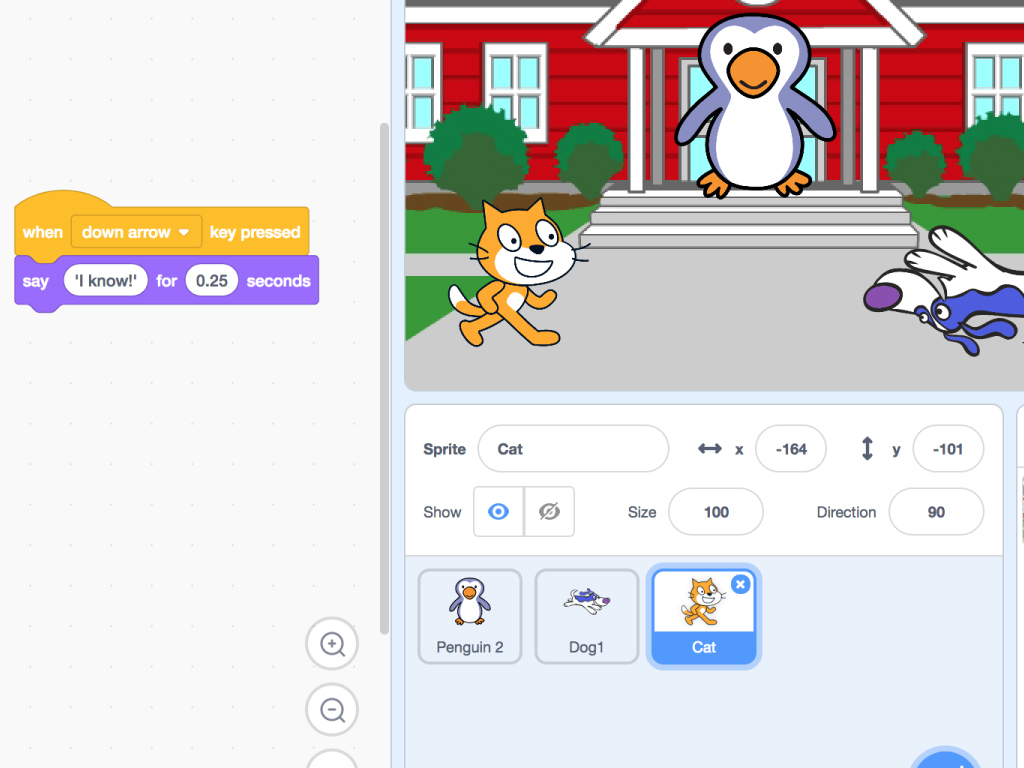Select the Dog1 sprite thumbnail
The height and width of the screenshot is (768, 1024).
586,616
